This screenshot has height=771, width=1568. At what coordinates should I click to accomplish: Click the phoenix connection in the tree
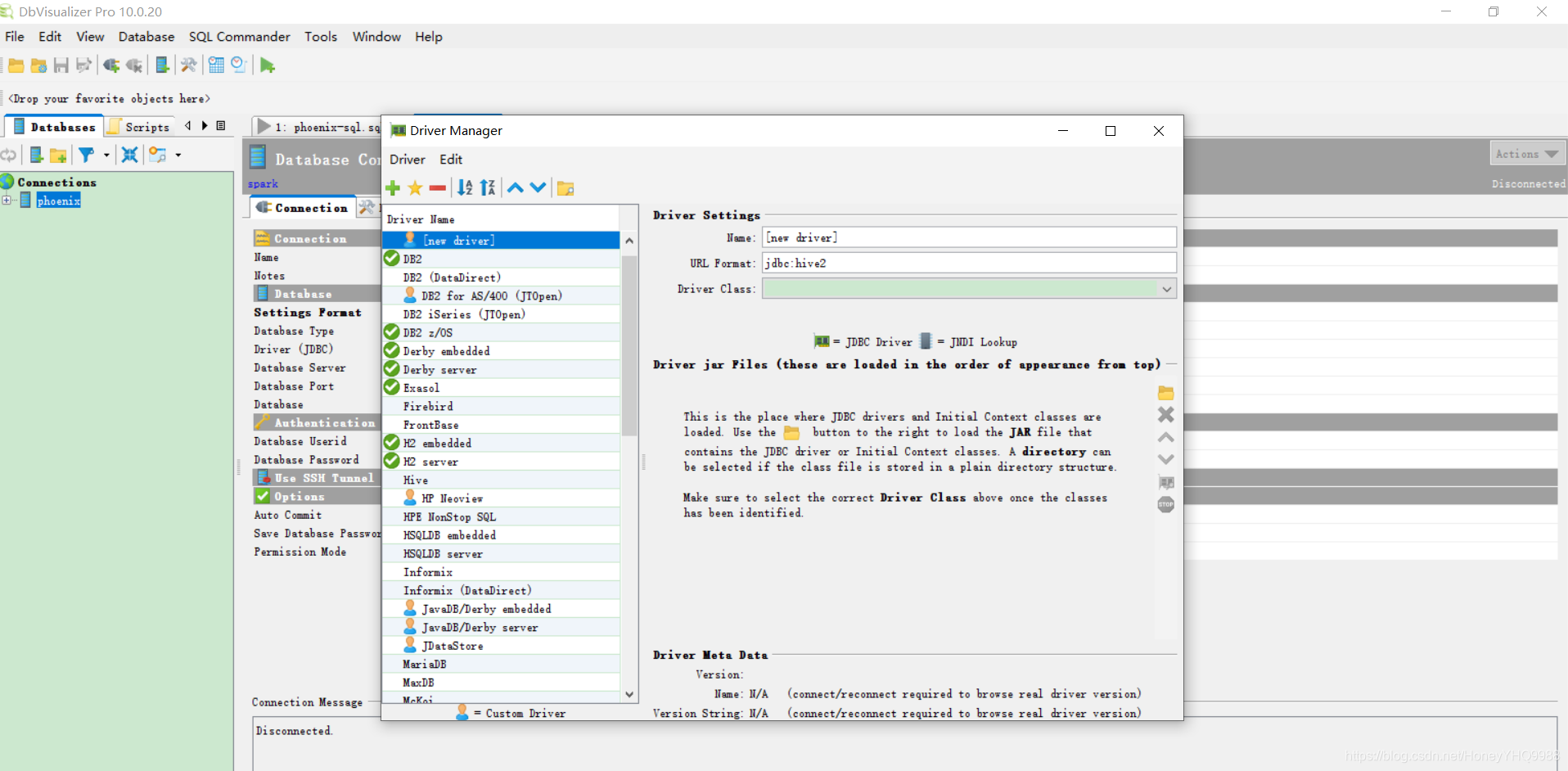pos(58,201)
